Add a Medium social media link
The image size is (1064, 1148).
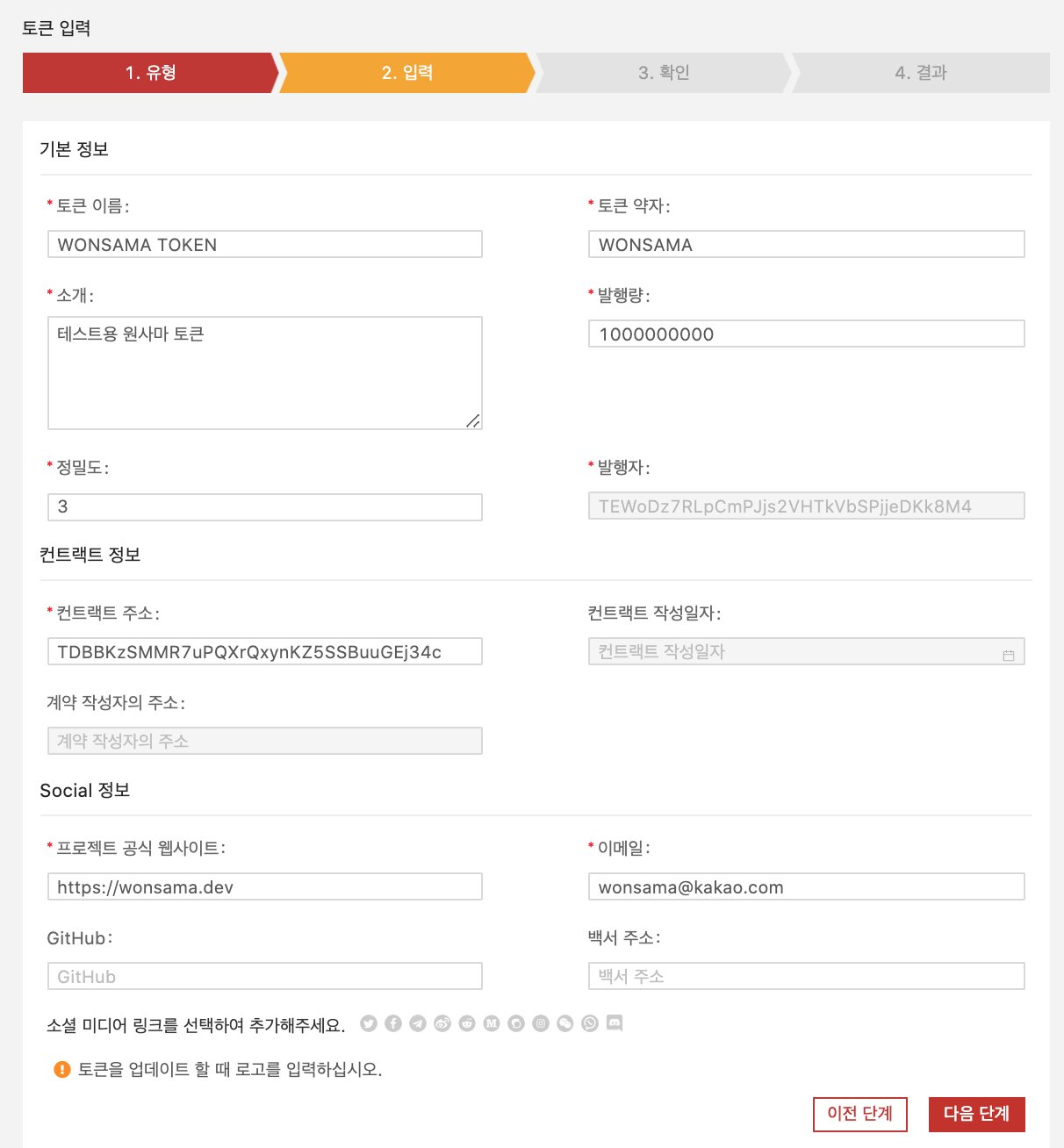tap(492, 1023)
